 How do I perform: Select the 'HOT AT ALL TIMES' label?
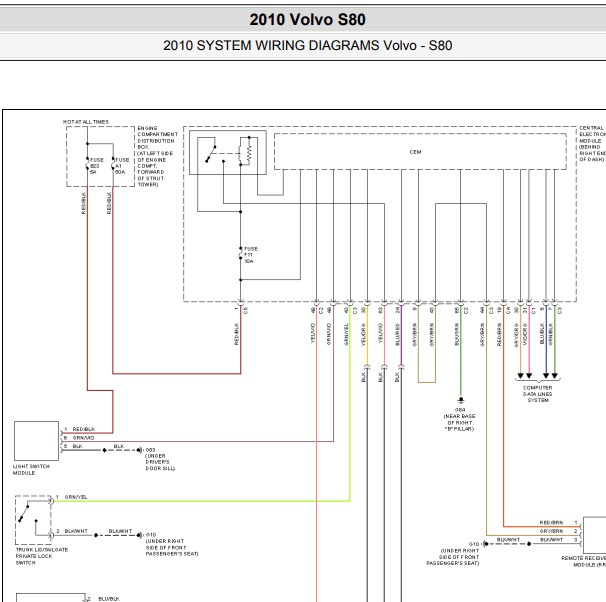(86, 122)
